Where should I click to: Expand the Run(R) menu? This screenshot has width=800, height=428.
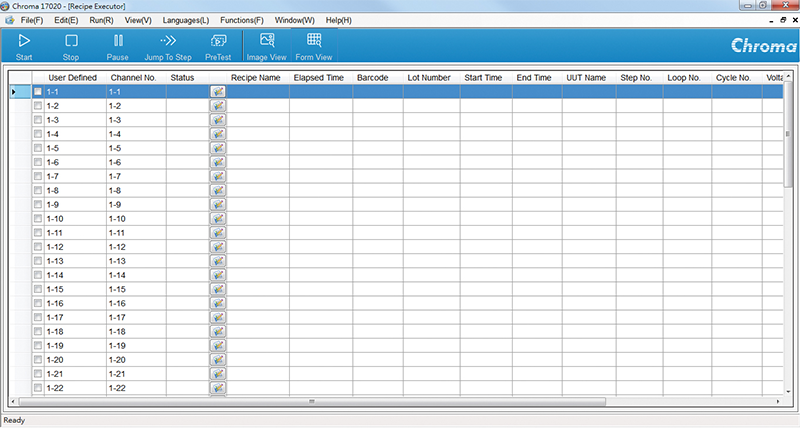coord(101,20)
